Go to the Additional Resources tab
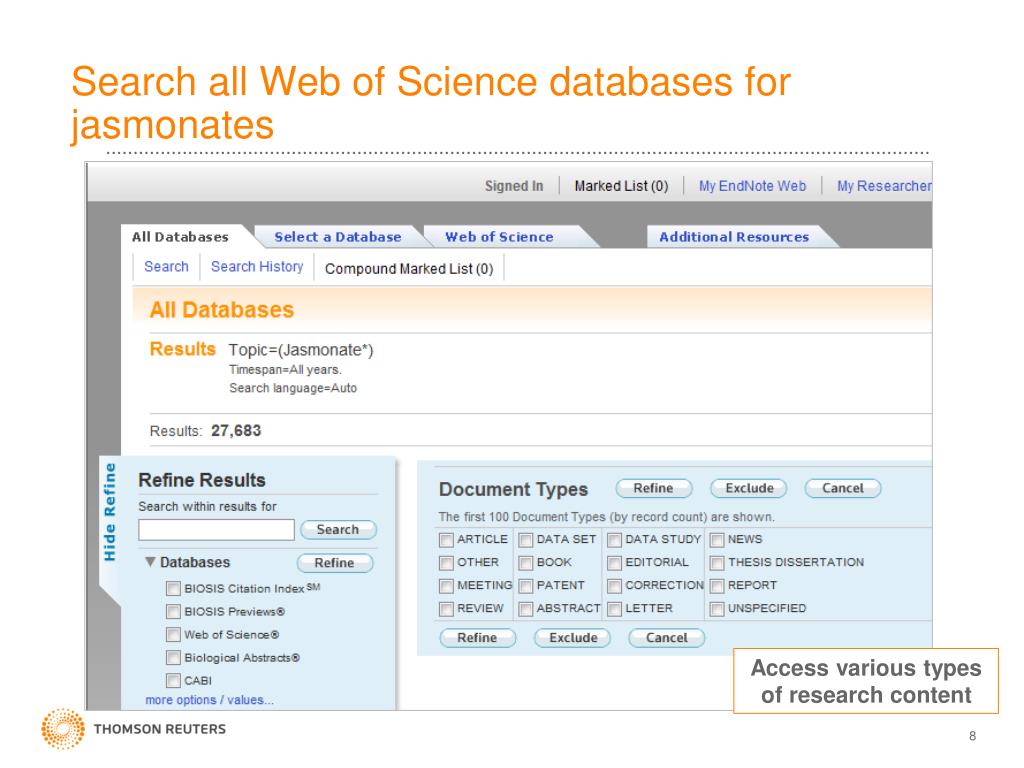The image size is (1024, 768). (x=734, y=237)
